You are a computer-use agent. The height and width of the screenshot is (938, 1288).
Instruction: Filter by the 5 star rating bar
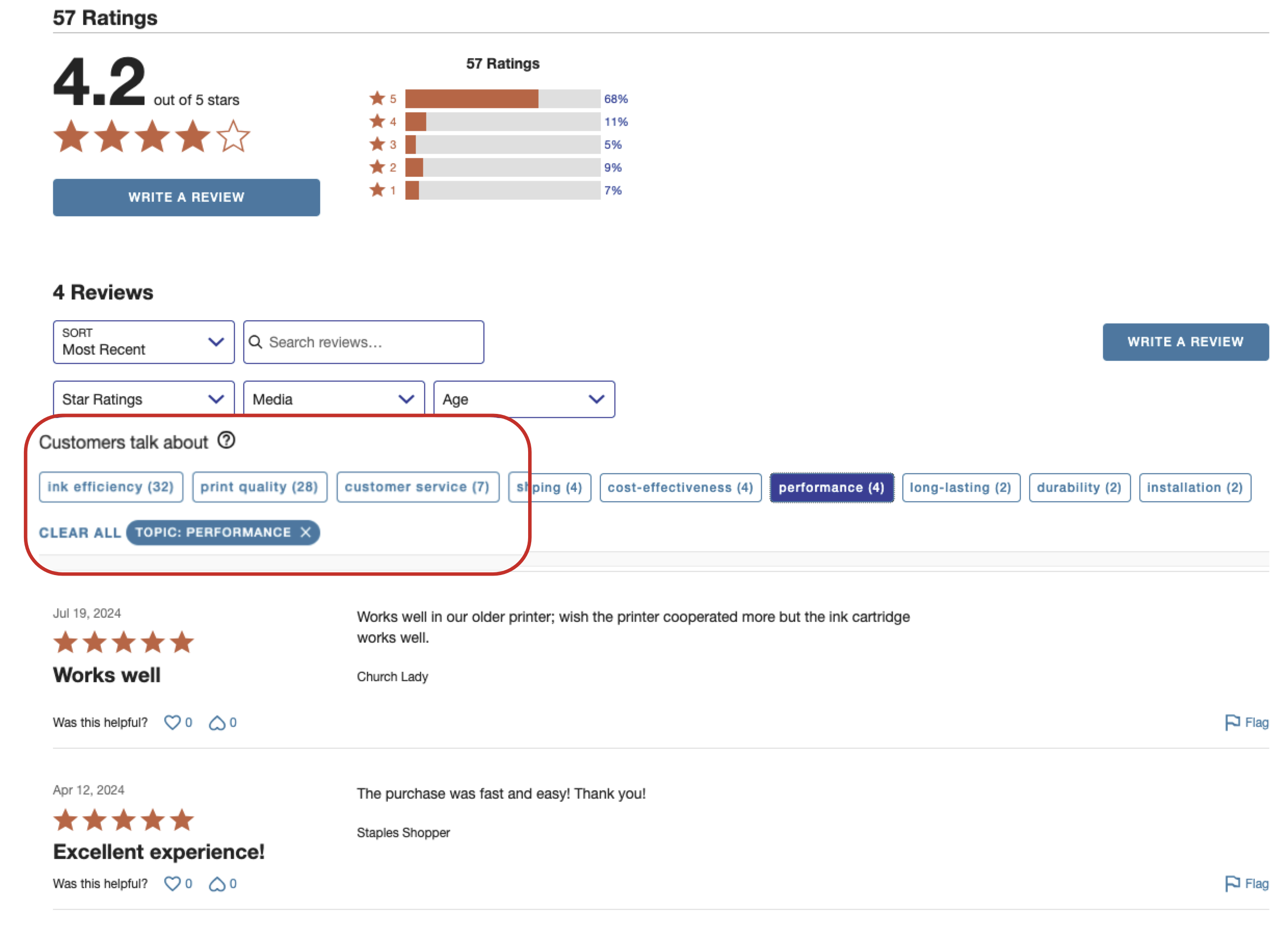502,99
